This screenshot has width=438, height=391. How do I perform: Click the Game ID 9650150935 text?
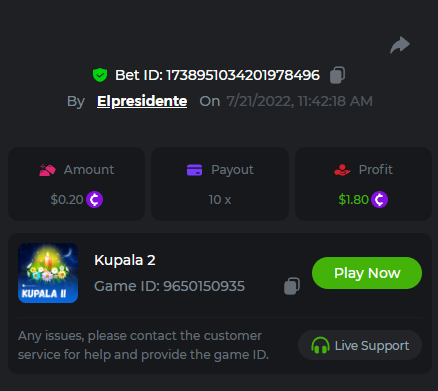pos(169,286)
